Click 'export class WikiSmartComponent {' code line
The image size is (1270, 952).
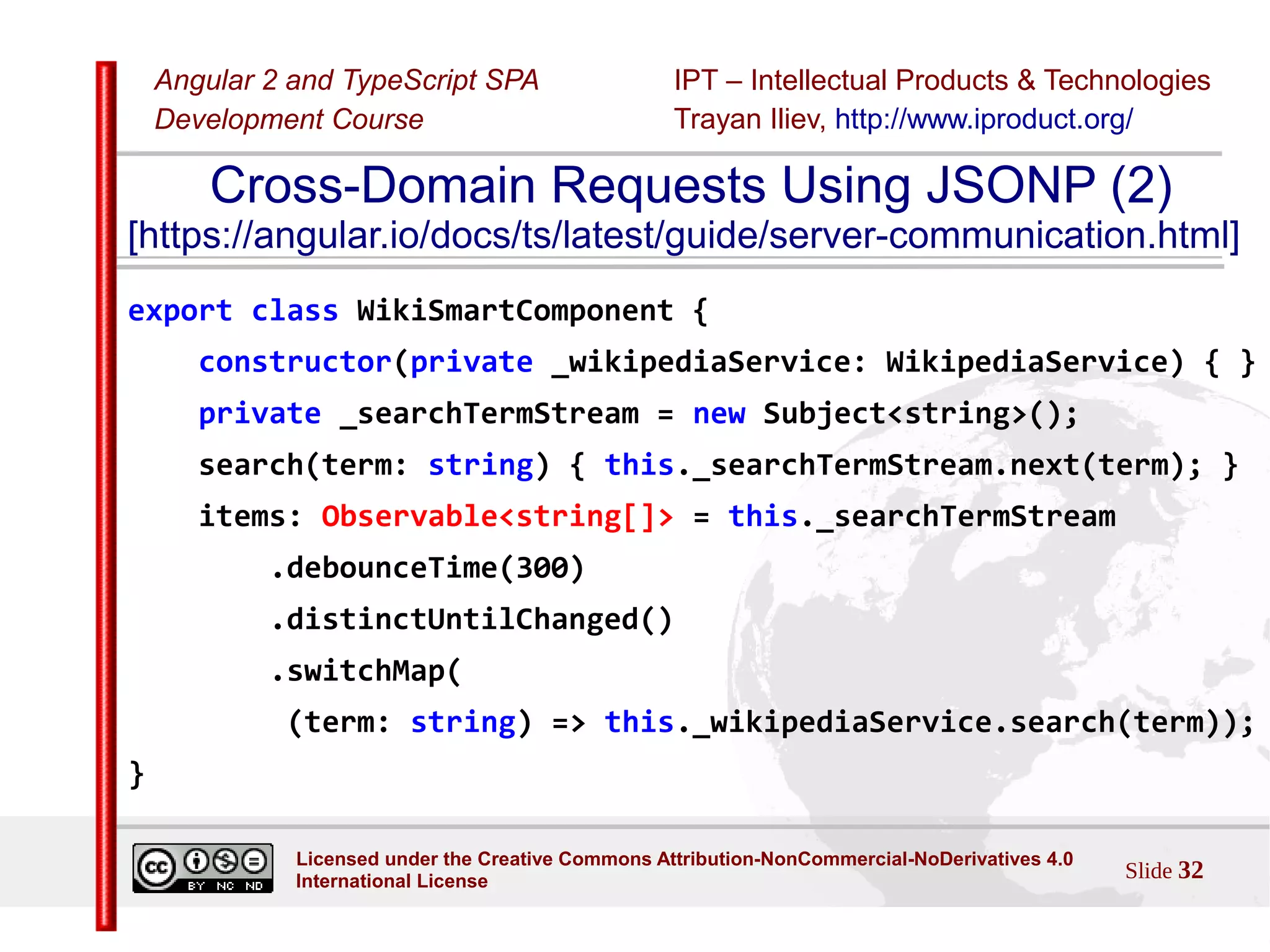[417, 311]
